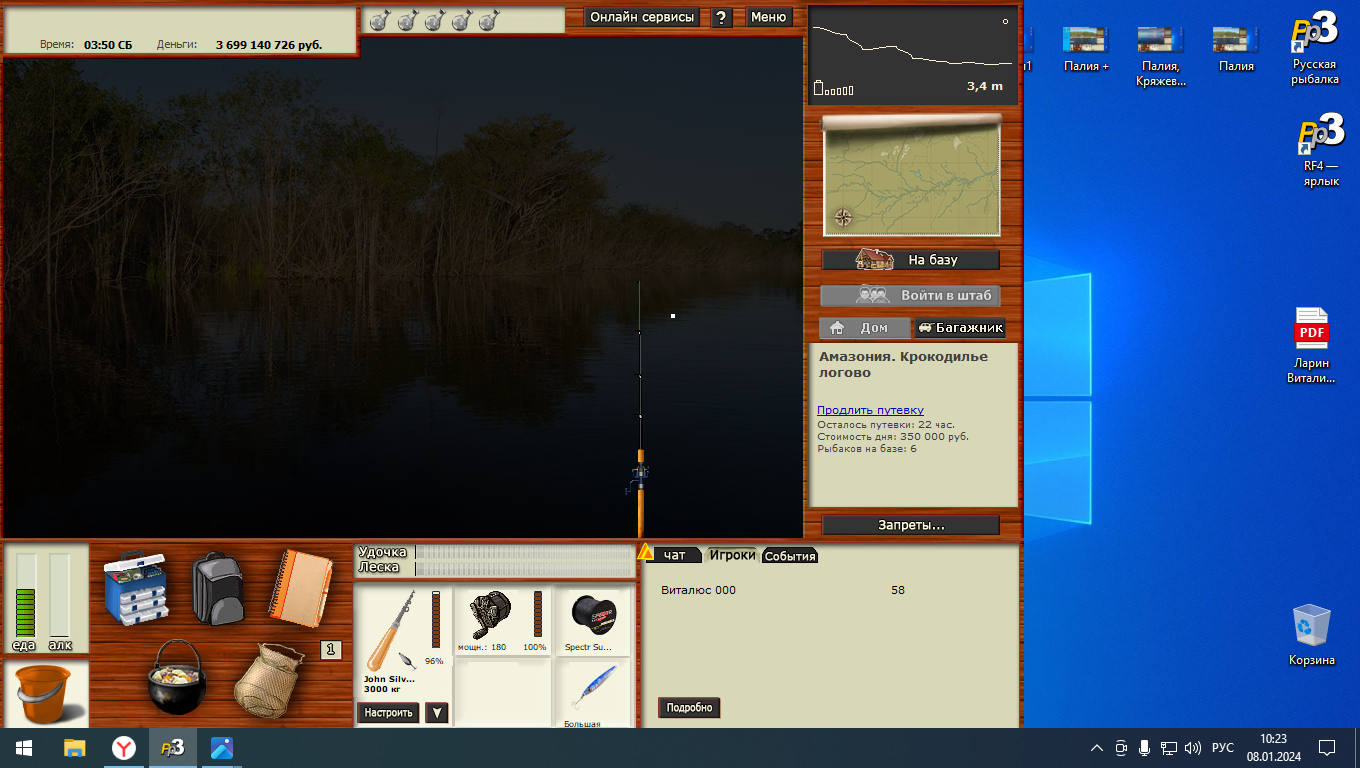Click the Войти в штаб button
The width and height of the screenshot is (1360, 768).
pos(911,296)
